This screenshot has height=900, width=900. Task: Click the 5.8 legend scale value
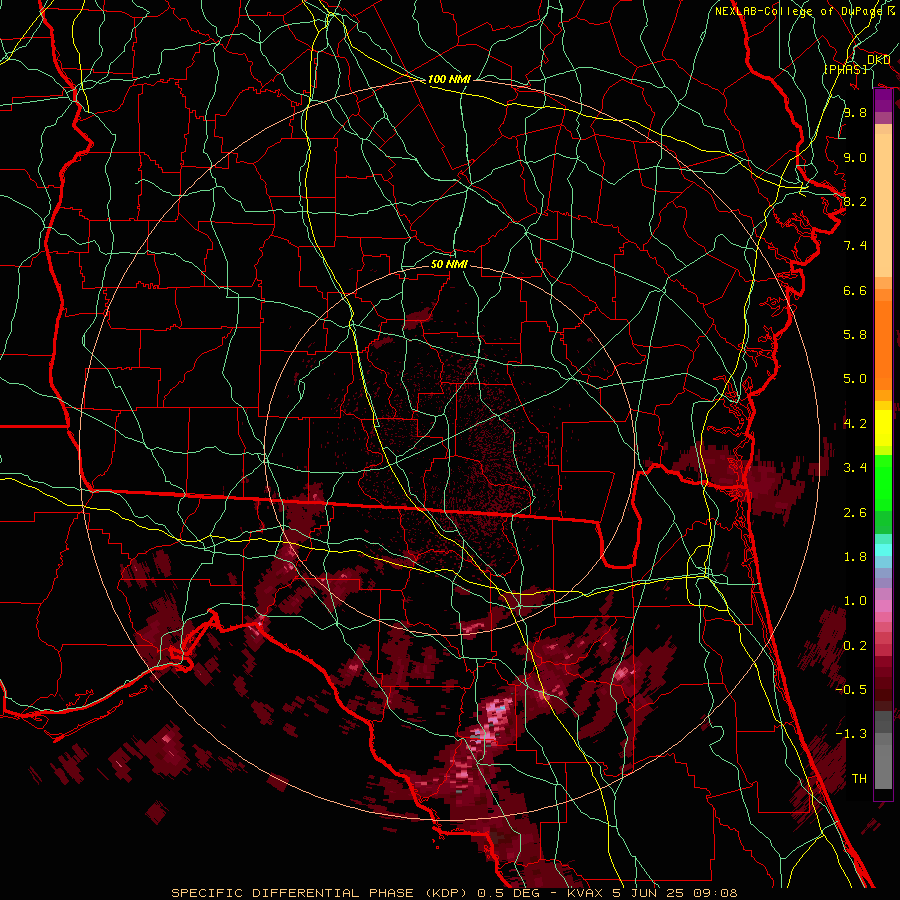pyautogui.click(x=855, y=335)
